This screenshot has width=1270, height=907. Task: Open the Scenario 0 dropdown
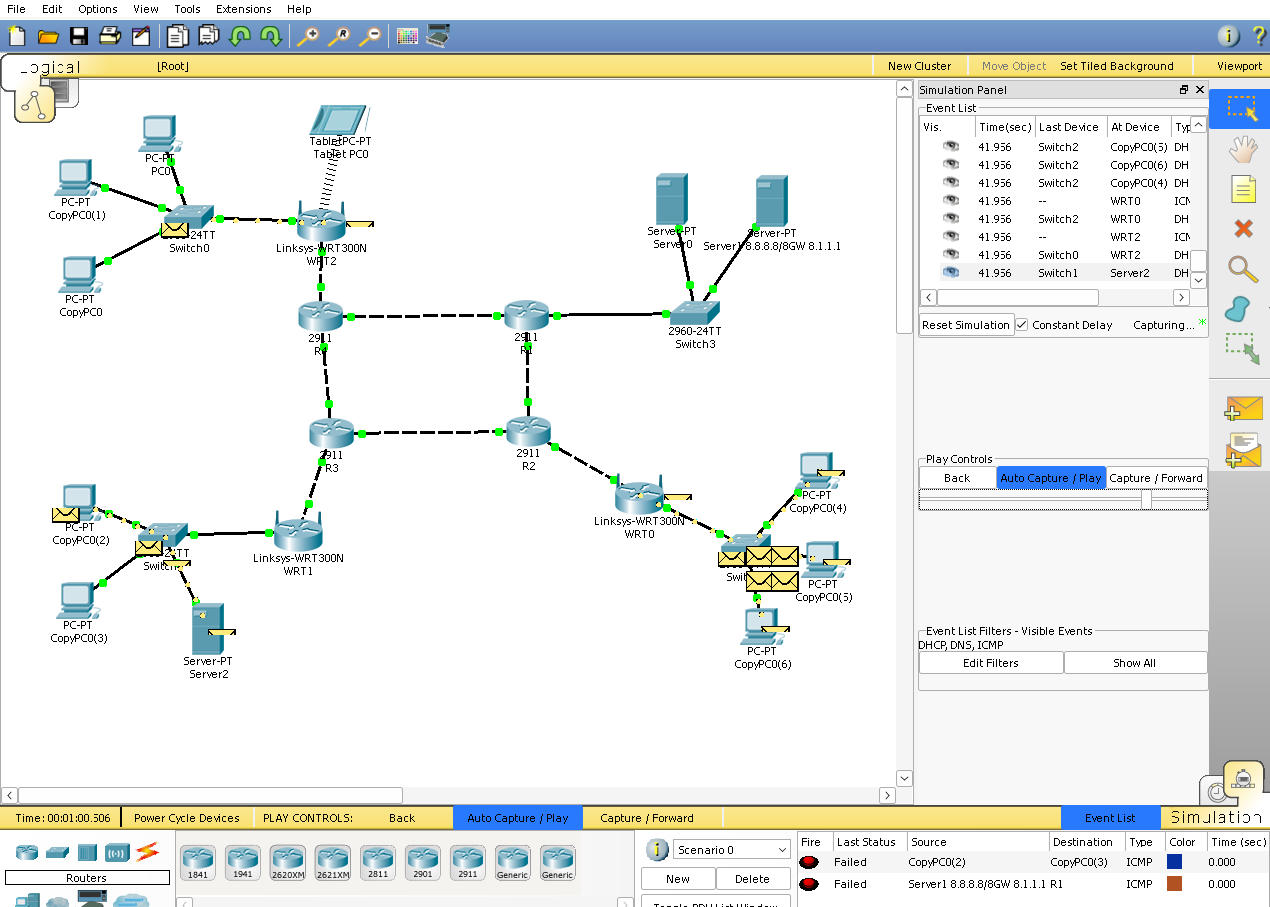[731, 850]
